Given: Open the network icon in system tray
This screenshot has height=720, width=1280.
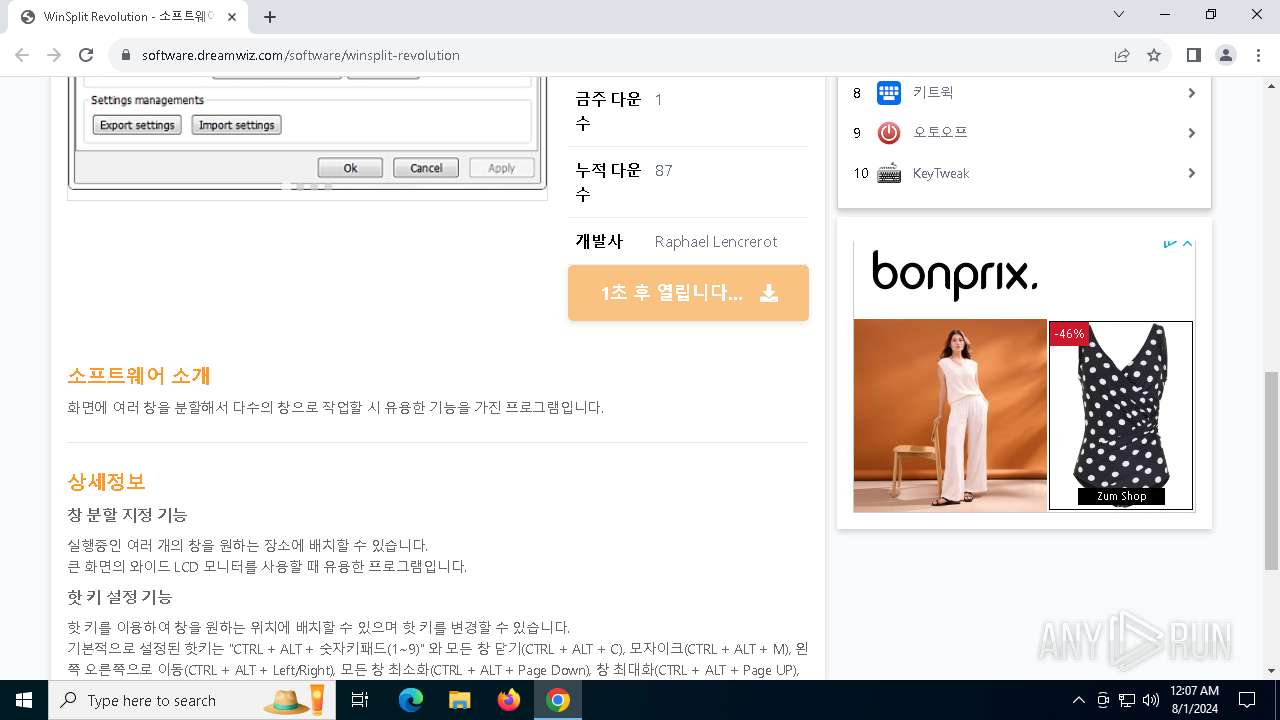Looking at the screenshot, I should [1127, 700].
